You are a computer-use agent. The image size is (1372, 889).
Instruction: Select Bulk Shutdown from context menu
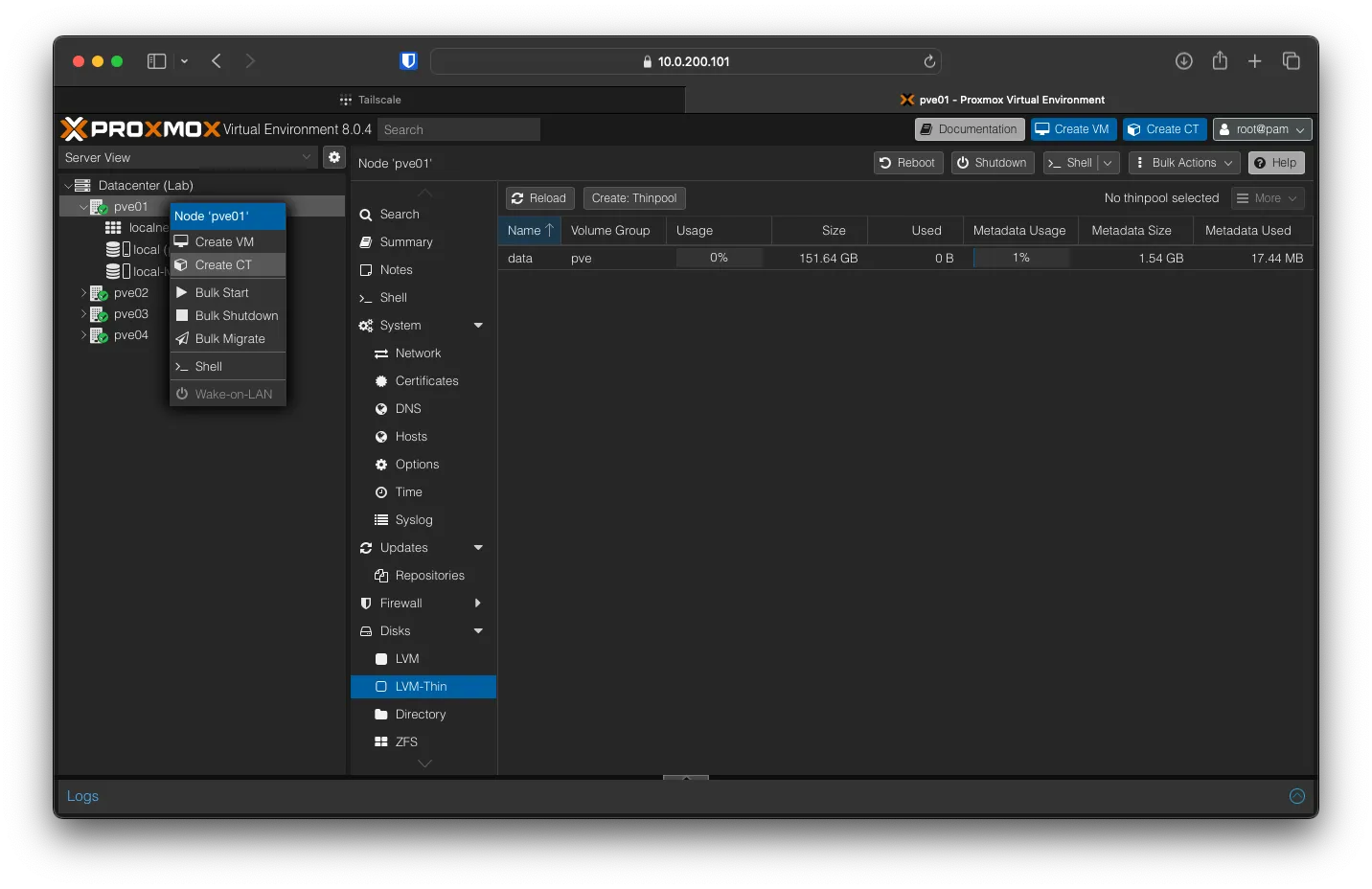tap(228, 316)
